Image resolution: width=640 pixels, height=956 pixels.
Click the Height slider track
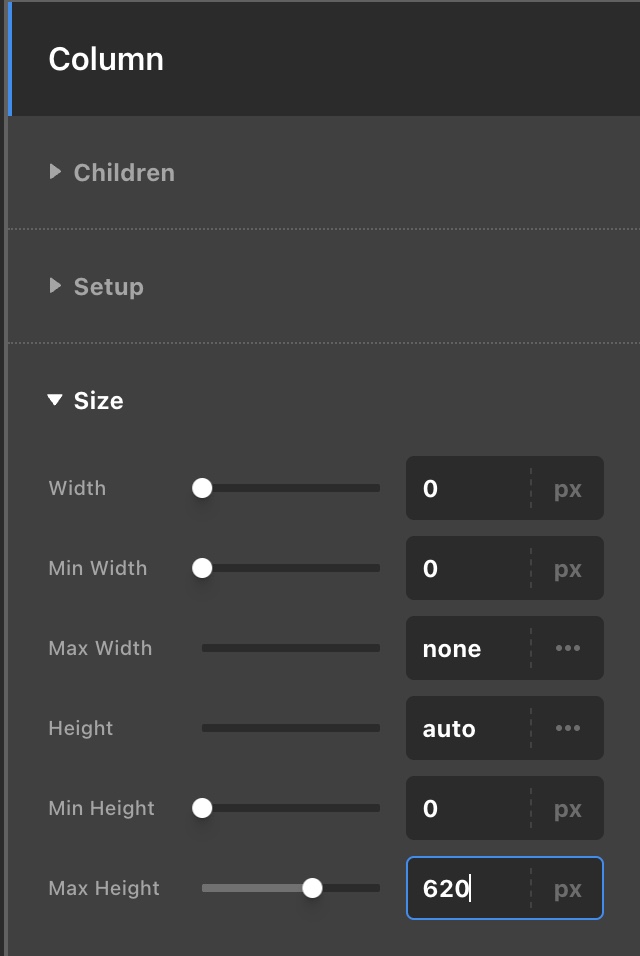[290, 728]
